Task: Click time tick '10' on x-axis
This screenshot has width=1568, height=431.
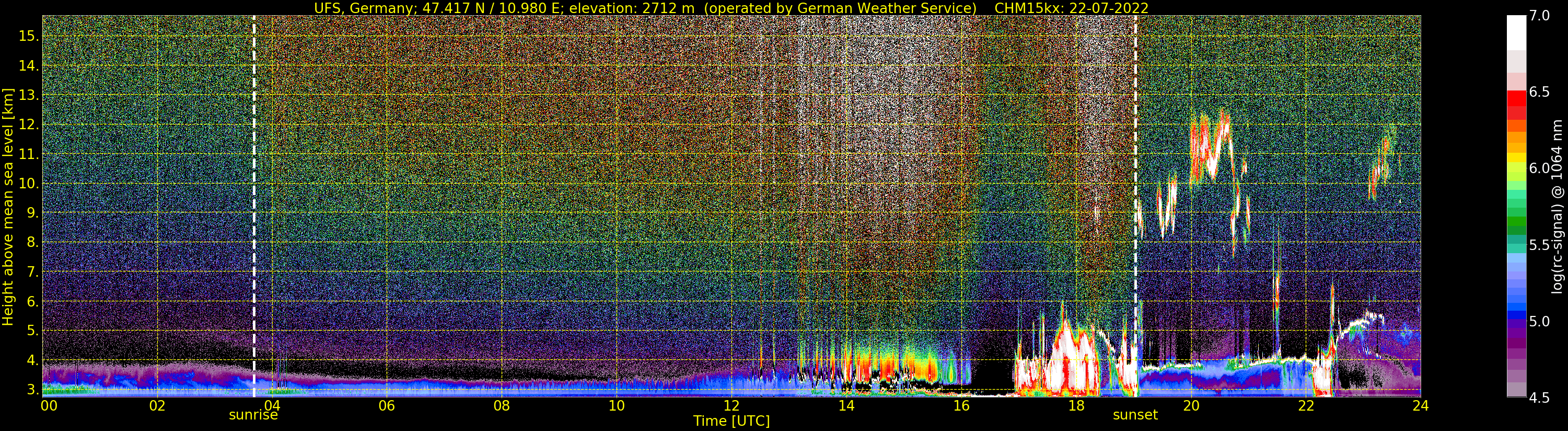Action: pos(617,405)
